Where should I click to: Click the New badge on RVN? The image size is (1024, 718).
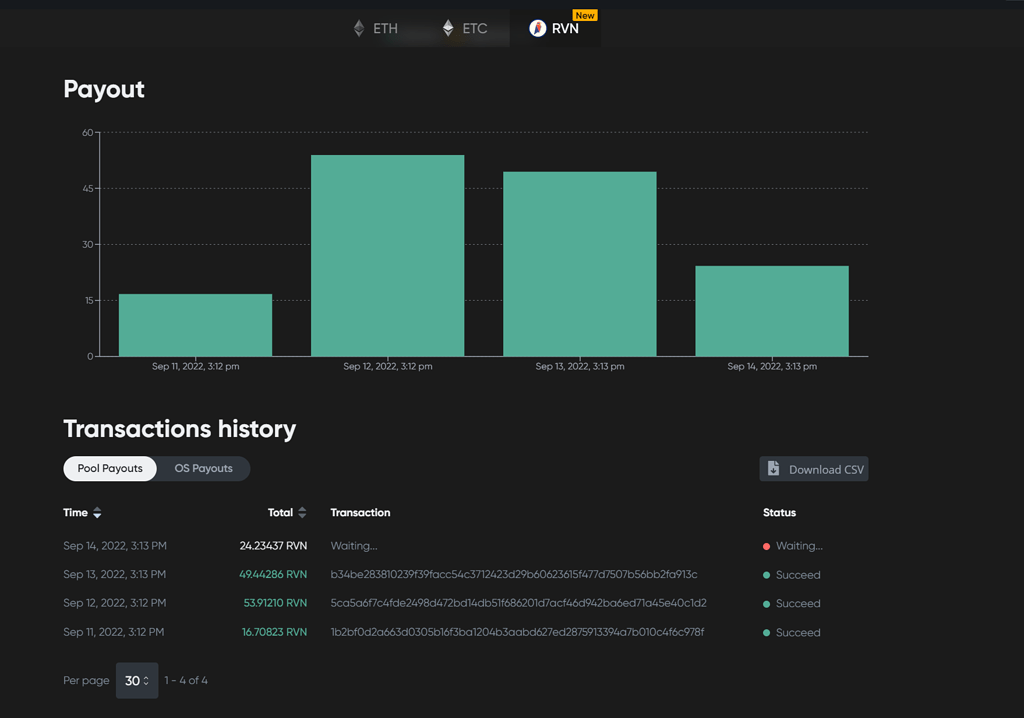pos(584,15)
